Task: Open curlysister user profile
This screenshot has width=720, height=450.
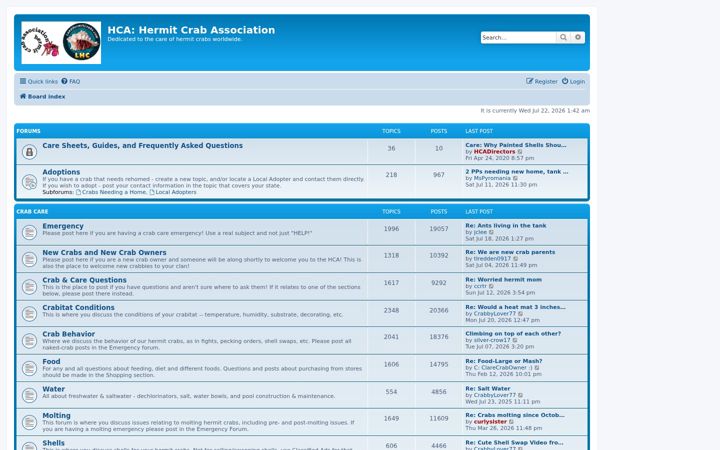Action: coord(490,422)
